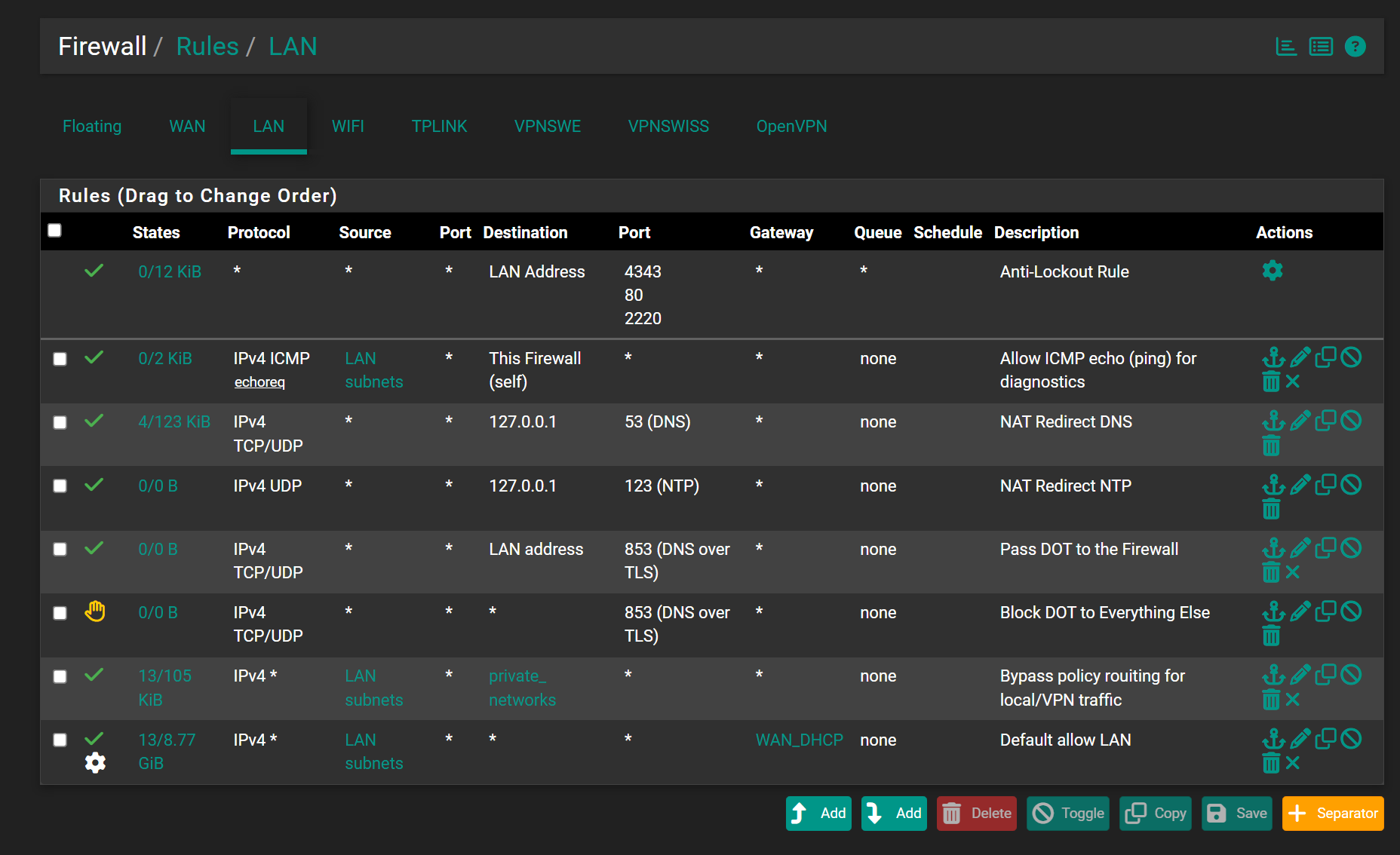Edit the Default allow LAN rule
Image resolution: width=1400 pixels, height=855 pixels.
click(1300, 739)
